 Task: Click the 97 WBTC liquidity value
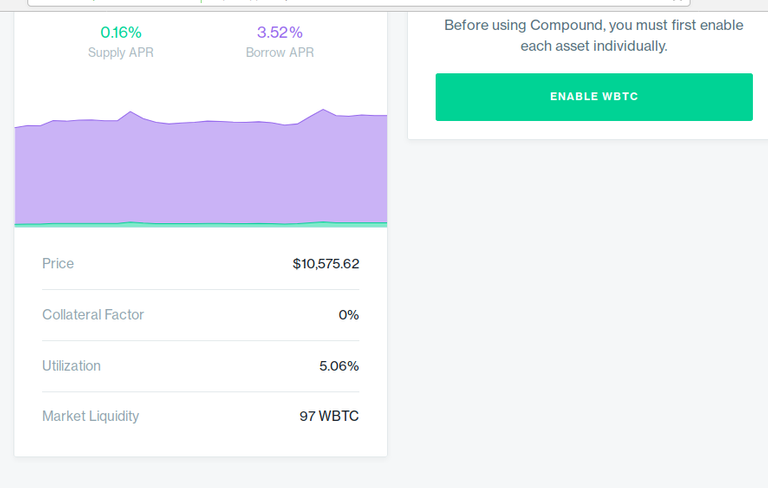pyautogui.click(x=329, y=416)
